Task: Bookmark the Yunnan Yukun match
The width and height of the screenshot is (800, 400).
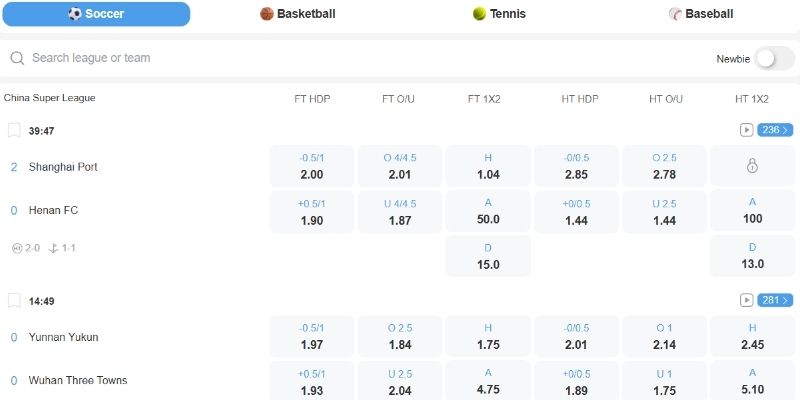Action: click(x=14, y=301)
